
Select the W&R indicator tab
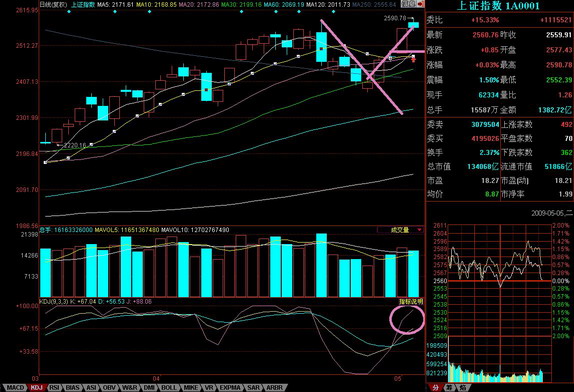pyautogui.click(x=130, y=388)
